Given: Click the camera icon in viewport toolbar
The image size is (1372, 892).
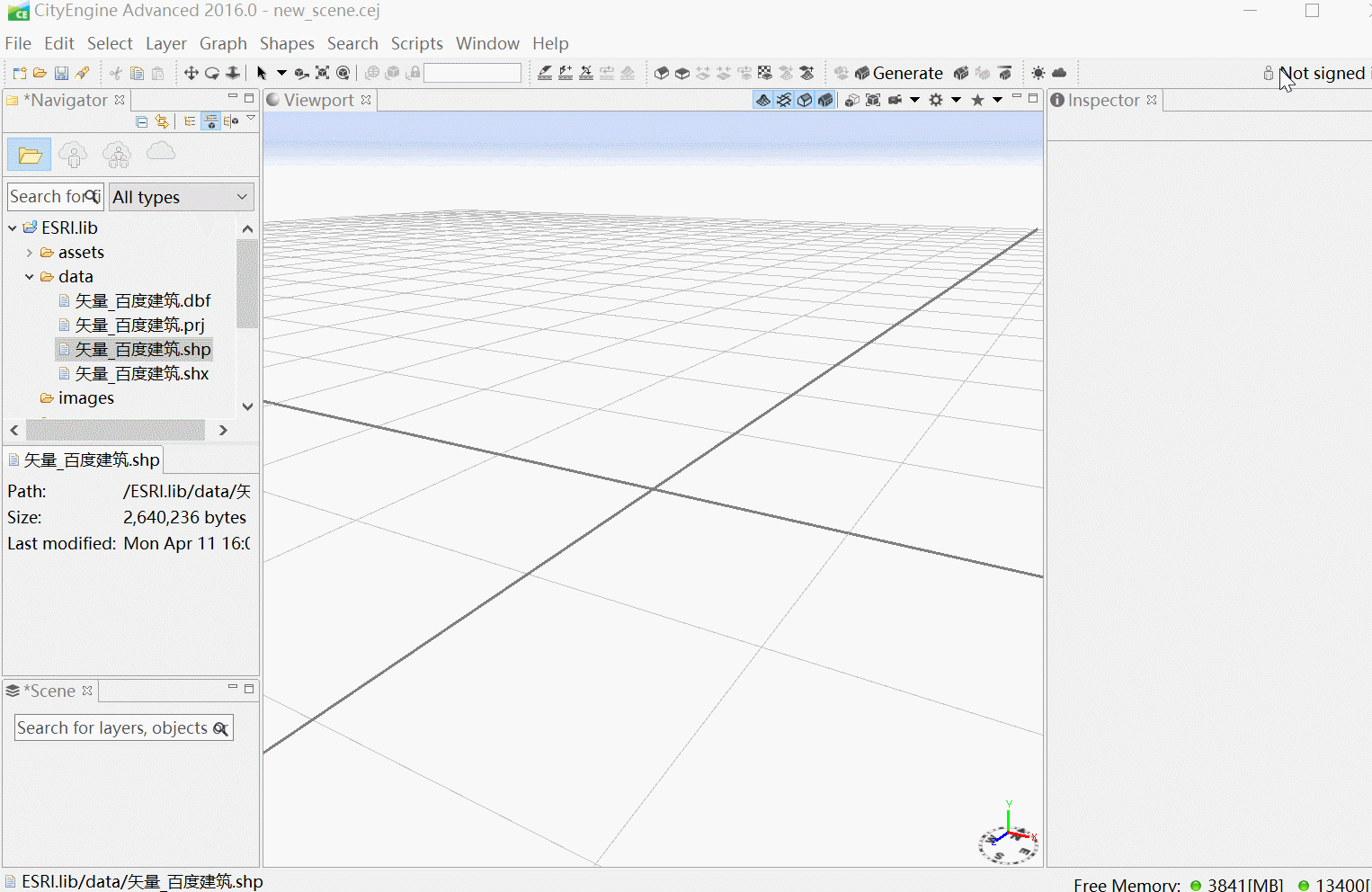Looking at the screenshot, I should (895, 100).
